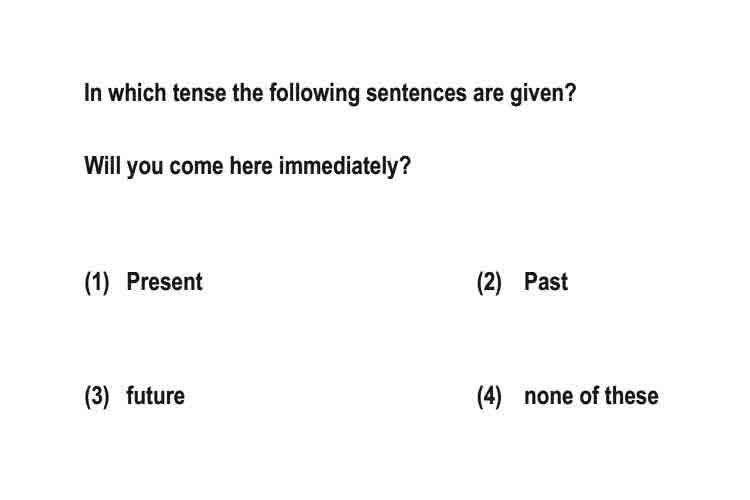This screenshot has height=500, width=750.
Task: Select option (2) Past
Action: coord(522,281)
